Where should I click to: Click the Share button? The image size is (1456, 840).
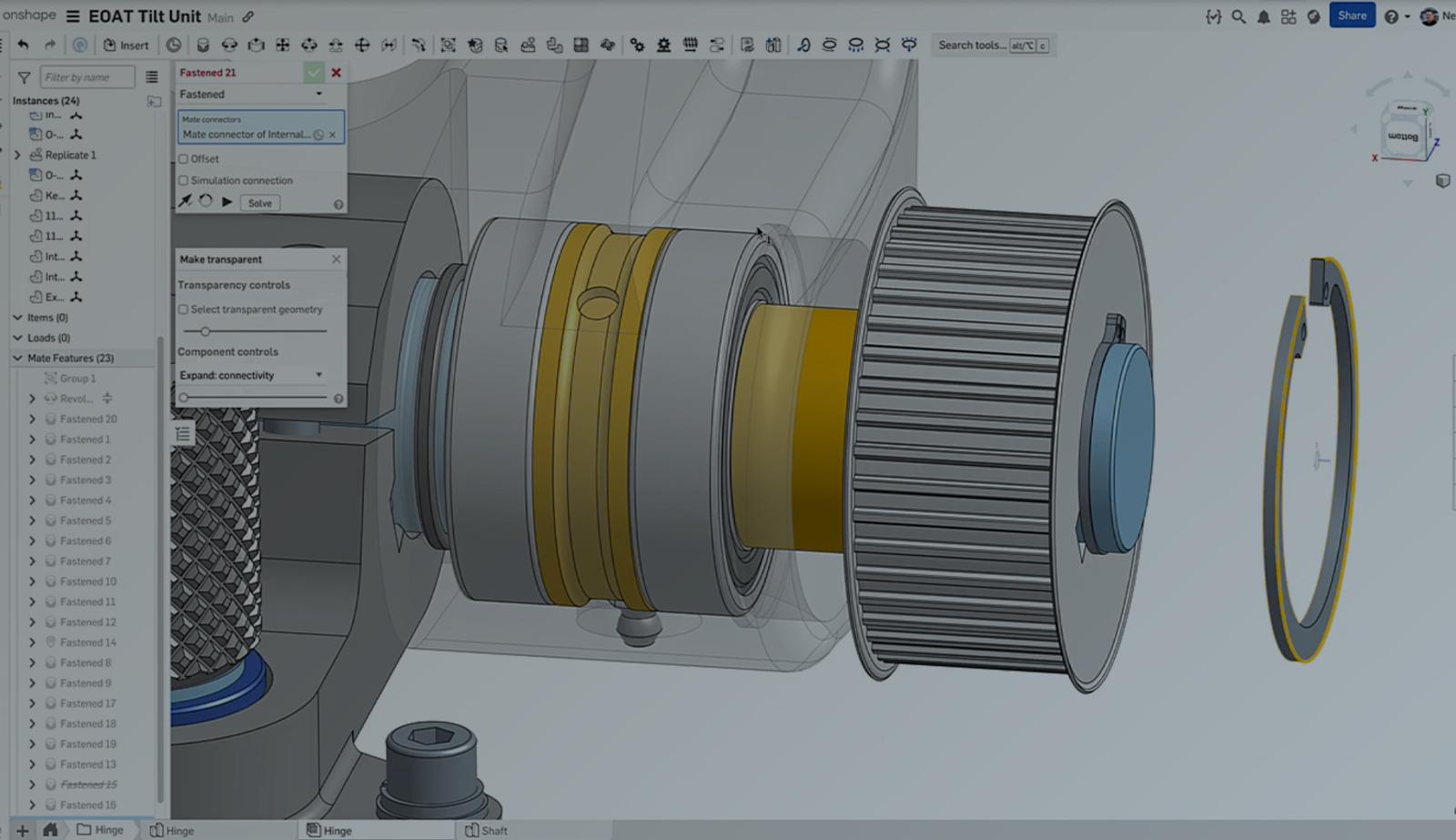click(x=1351, y=15)
